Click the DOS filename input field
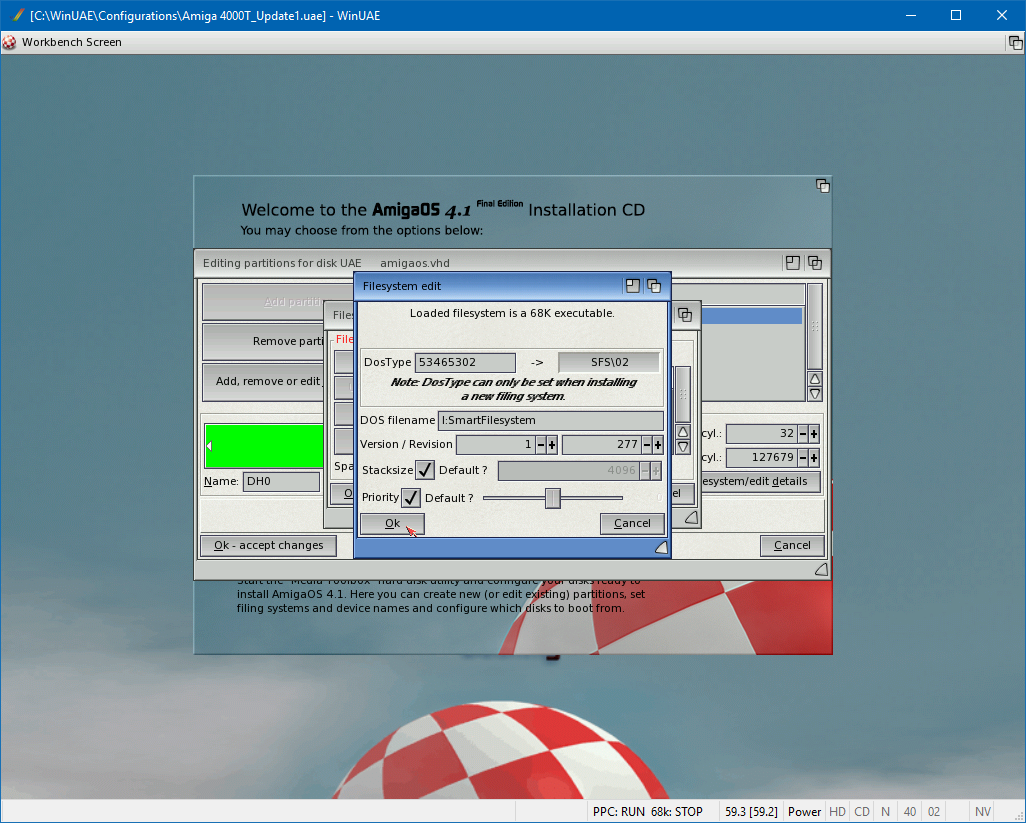 pyautogui.click(x=550, y=421)
